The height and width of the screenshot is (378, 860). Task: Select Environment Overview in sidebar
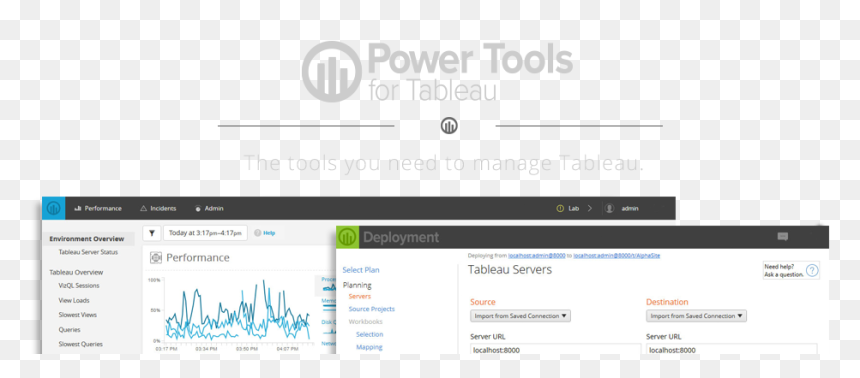(x=87, y=239)
